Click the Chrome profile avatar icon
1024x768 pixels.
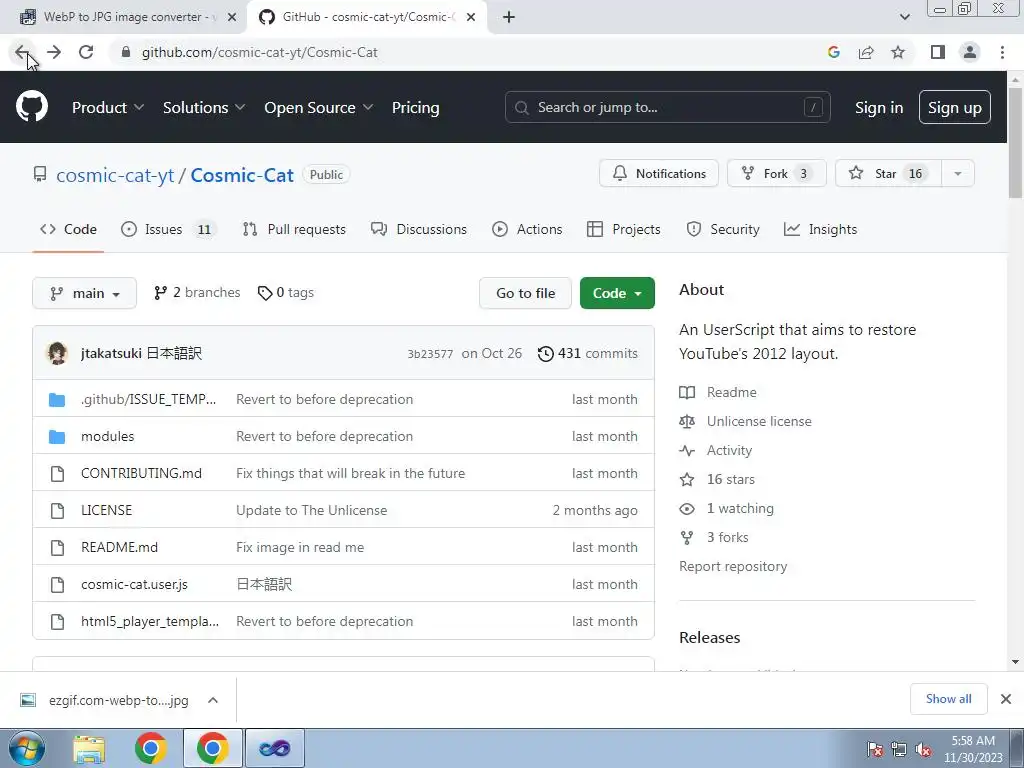coord(970,52)
